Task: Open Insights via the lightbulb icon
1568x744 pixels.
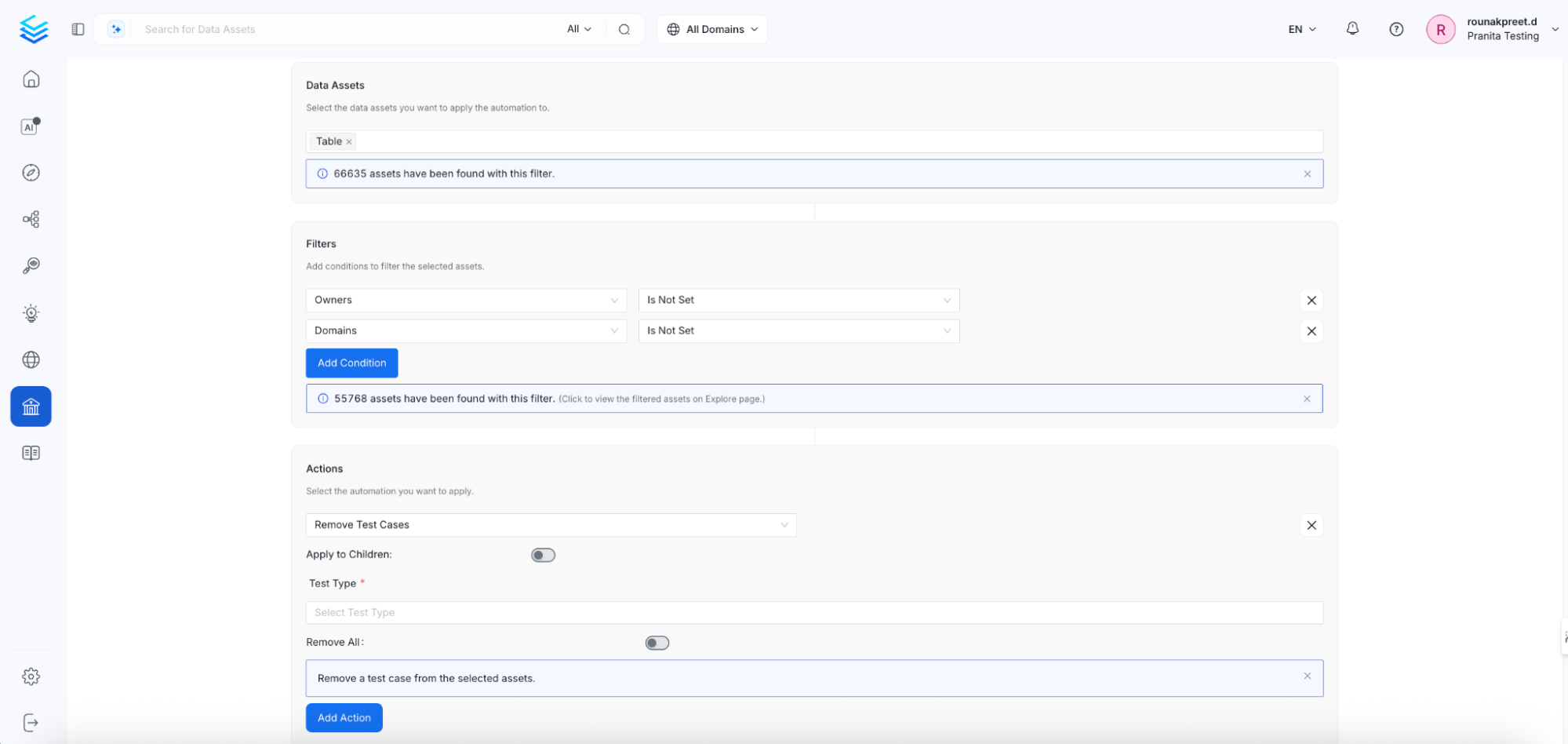Action: point(31,312)
